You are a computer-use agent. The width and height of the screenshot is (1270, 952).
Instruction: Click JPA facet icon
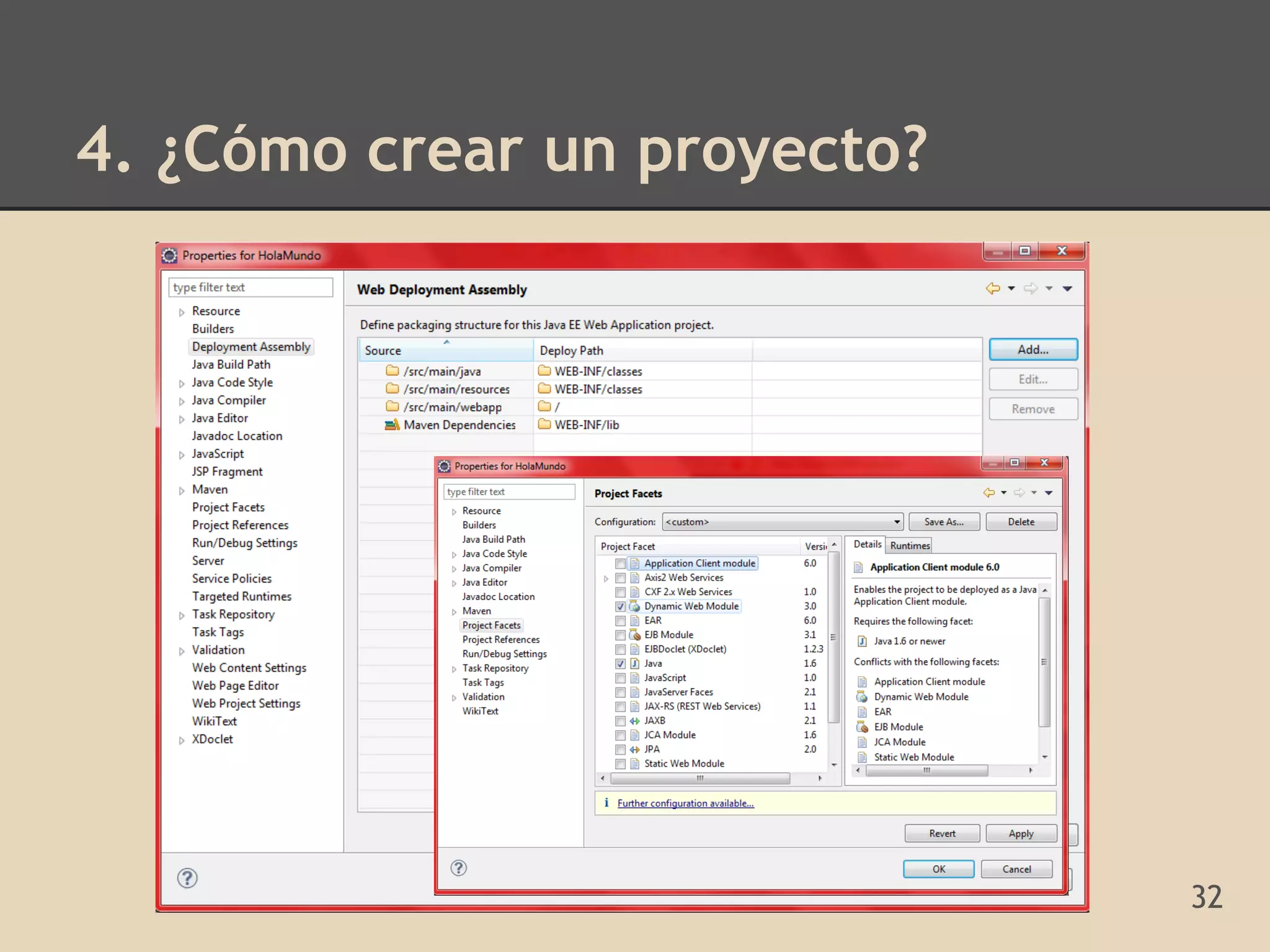(x=634, y=749)
